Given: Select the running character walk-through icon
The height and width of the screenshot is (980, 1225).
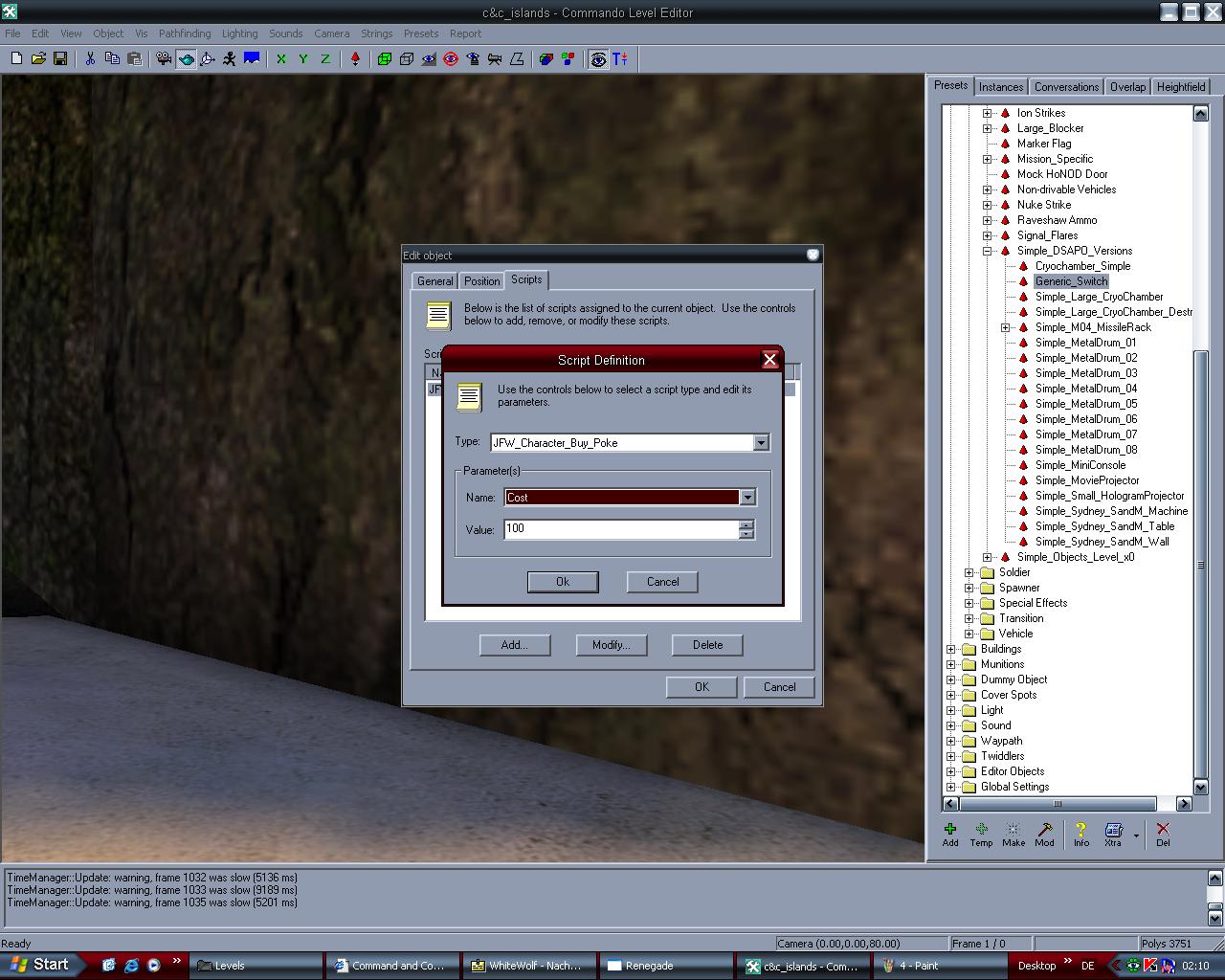Looking at the screenshot, I should (230, 58).
